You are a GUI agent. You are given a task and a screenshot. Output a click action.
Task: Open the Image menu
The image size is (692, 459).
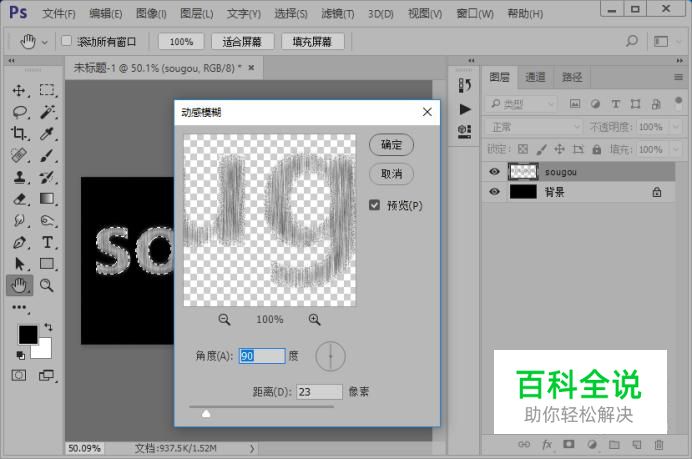pyautogui.click(x=151, y=14)
